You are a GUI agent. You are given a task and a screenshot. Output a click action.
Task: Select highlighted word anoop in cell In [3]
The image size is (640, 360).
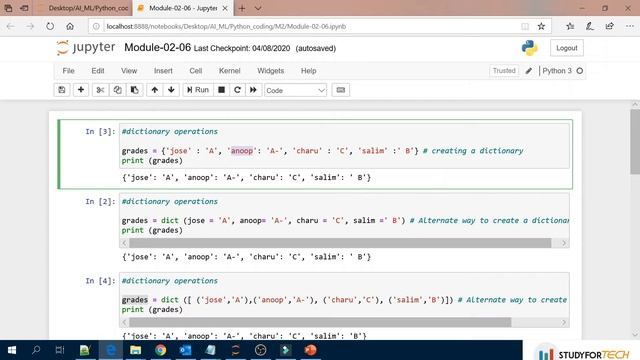coord(242,151)
